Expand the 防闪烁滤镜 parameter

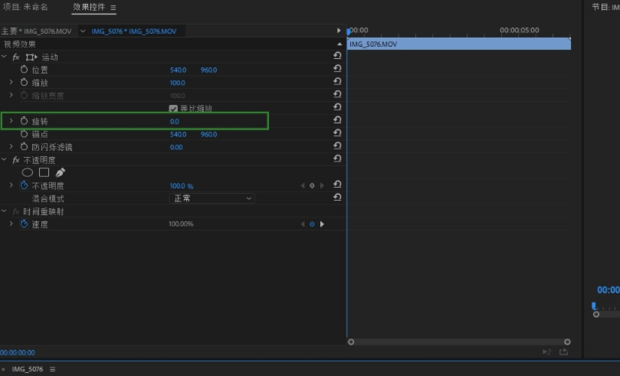coord(11,147)
